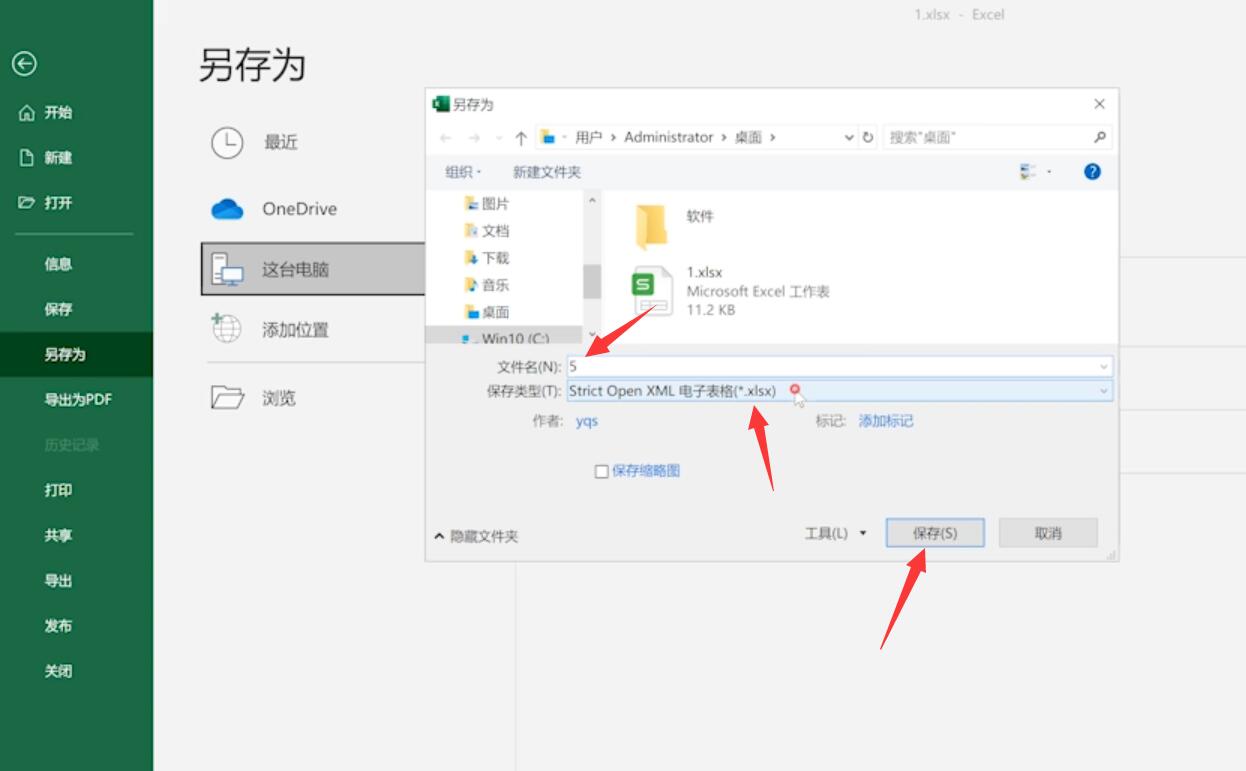
Task: Open 打印 in backstage menu
Action: coord(58,490)
